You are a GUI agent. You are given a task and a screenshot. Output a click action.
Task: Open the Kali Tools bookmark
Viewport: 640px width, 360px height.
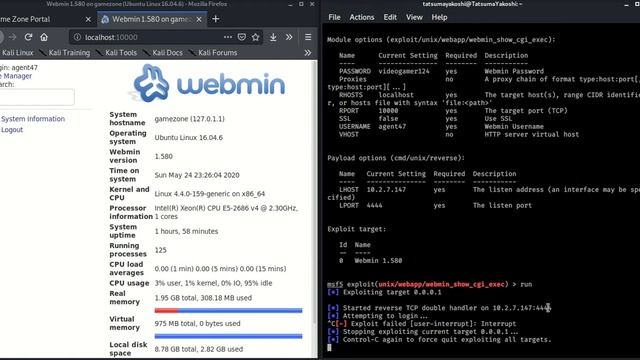[117, 53]
